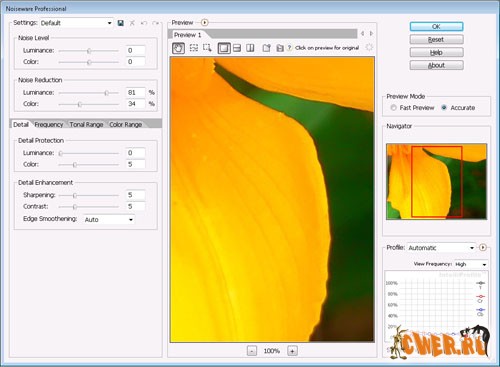This screenshot has height=367, width=500.
Task: Expand the View Frequency High dropdown
Action: coord(471,264)
